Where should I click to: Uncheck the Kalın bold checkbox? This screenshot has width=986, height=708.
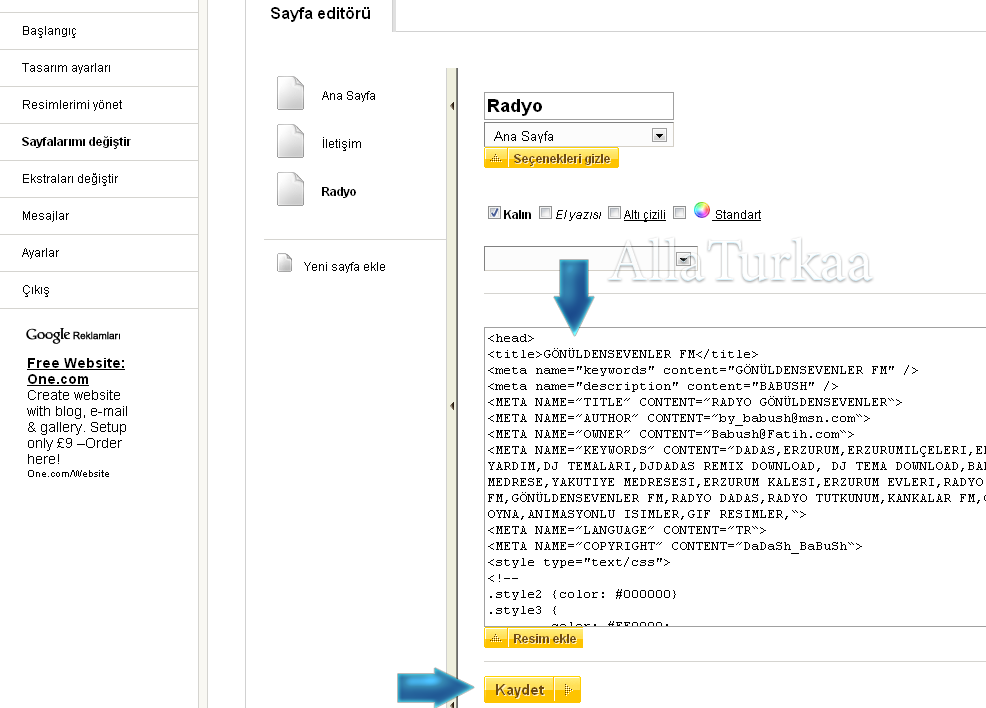pyautogui.click(x=494, y=213)
